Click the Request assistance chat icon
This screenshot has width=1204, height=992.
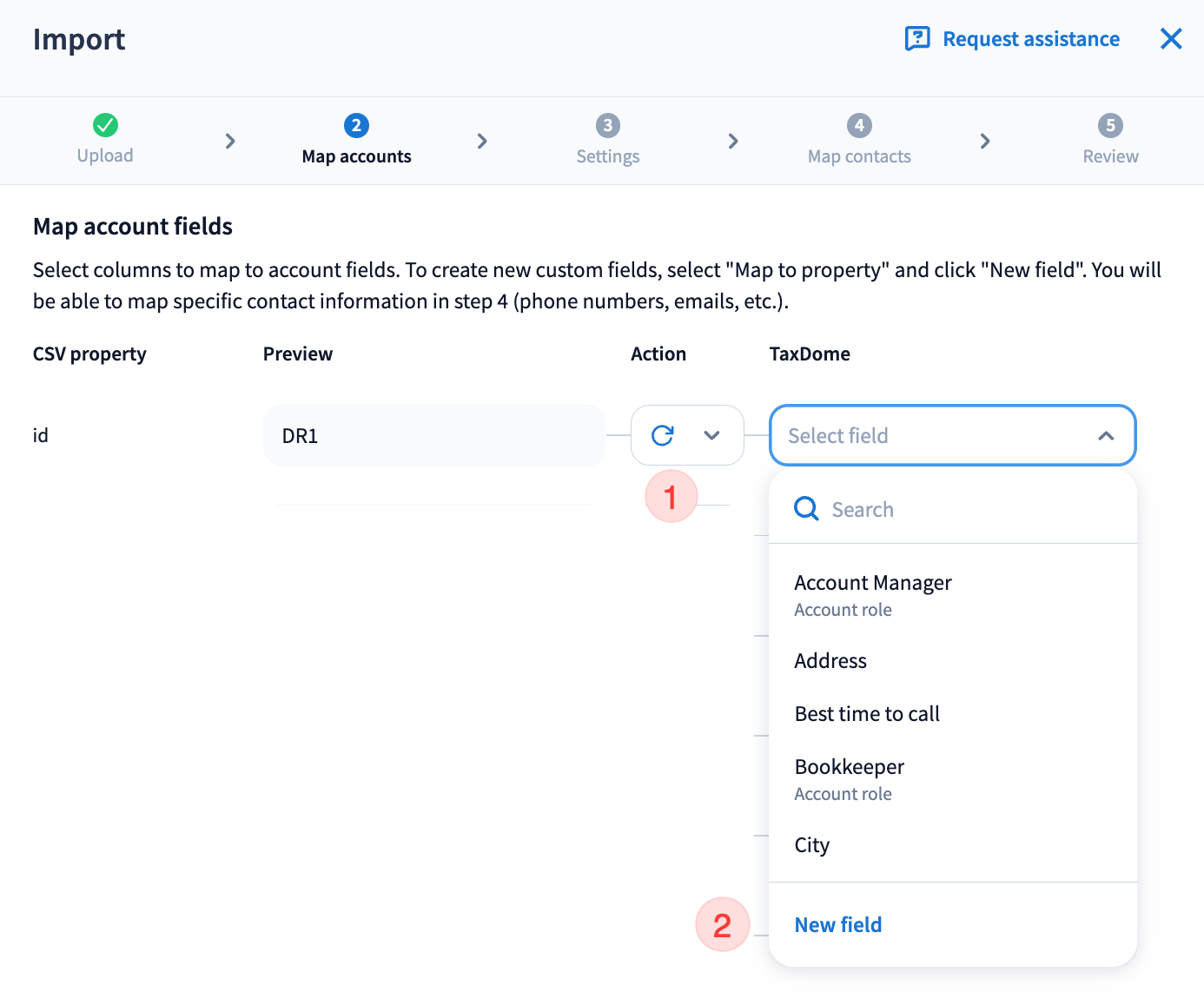pos(916,39)
